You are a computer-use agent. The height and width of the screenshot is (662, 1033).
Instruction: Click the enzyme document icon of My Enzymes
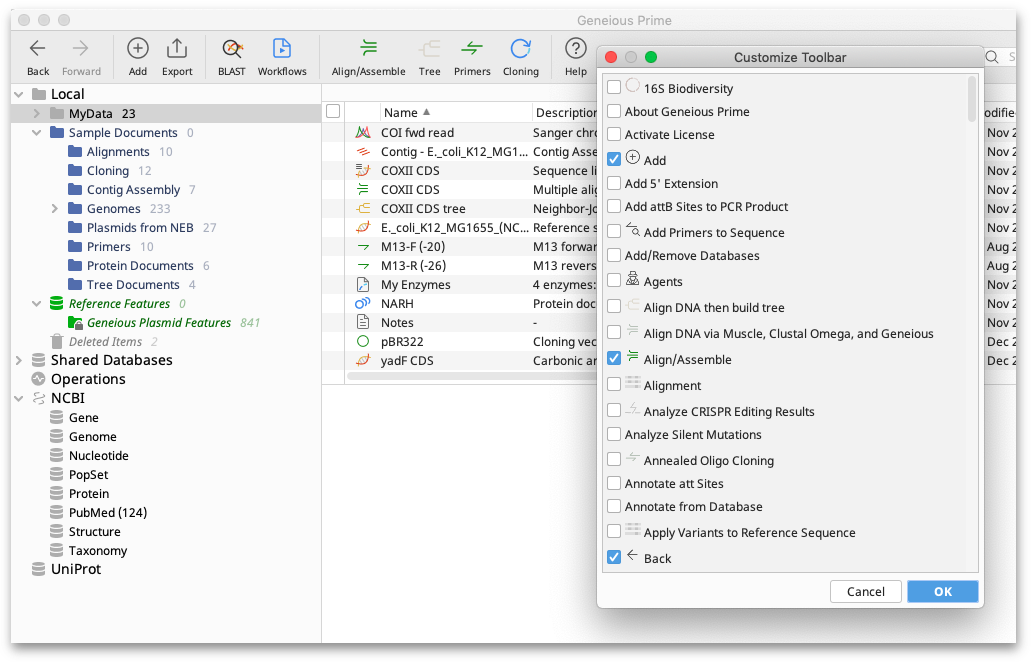pos(362,285)
